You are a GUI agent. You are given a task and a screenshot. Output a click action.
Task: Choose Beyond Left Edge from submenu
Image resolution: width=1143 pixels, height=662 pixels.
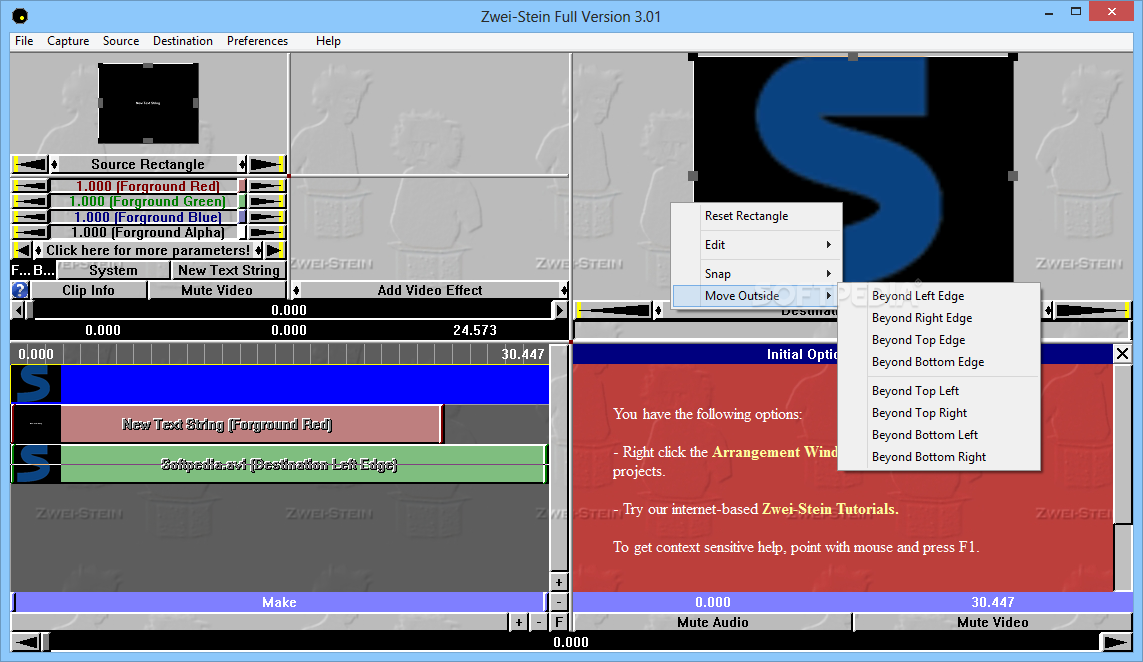939,295
